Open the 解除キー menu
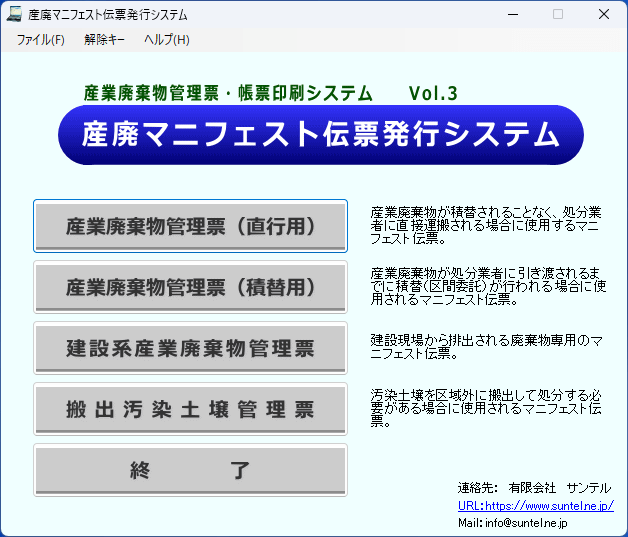The width and height of the screenshot is (628, 537). coord(105,40)
